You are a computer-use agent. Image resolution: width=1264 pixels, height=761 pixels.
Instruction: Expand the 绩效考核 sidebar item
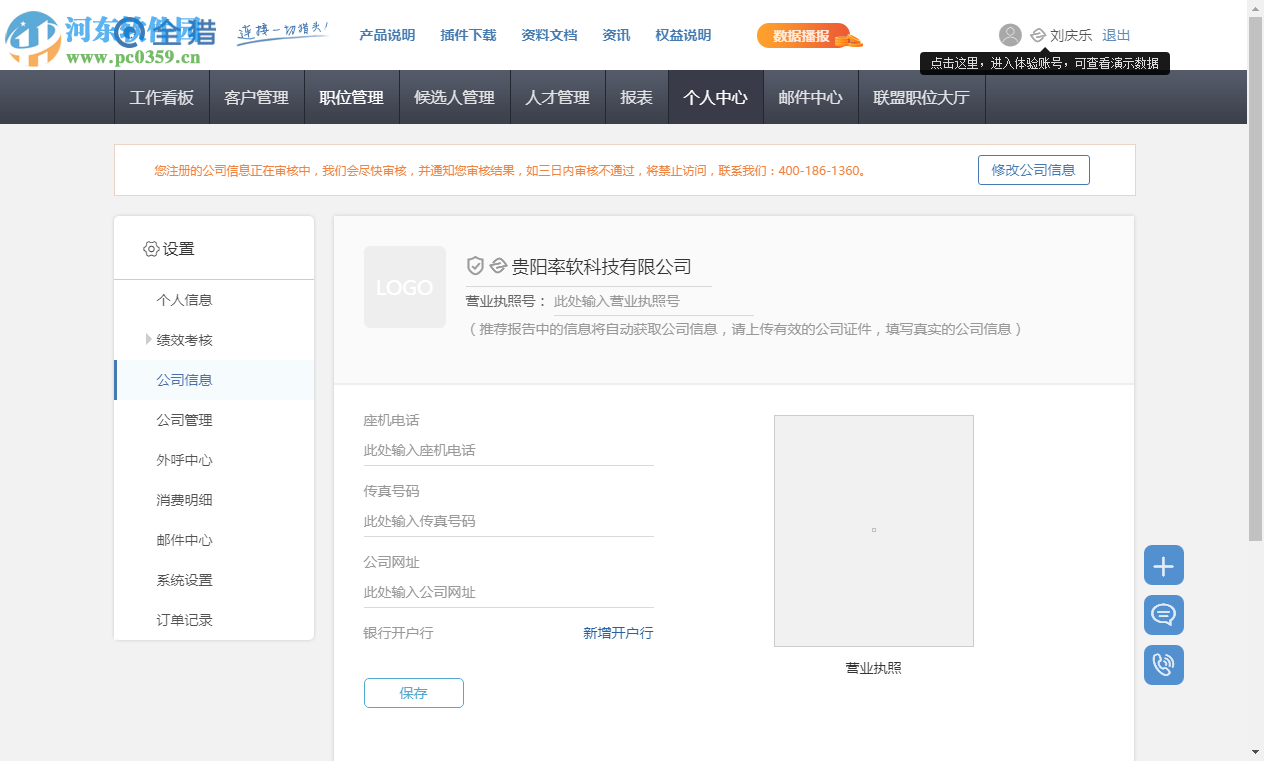(149, 340)
